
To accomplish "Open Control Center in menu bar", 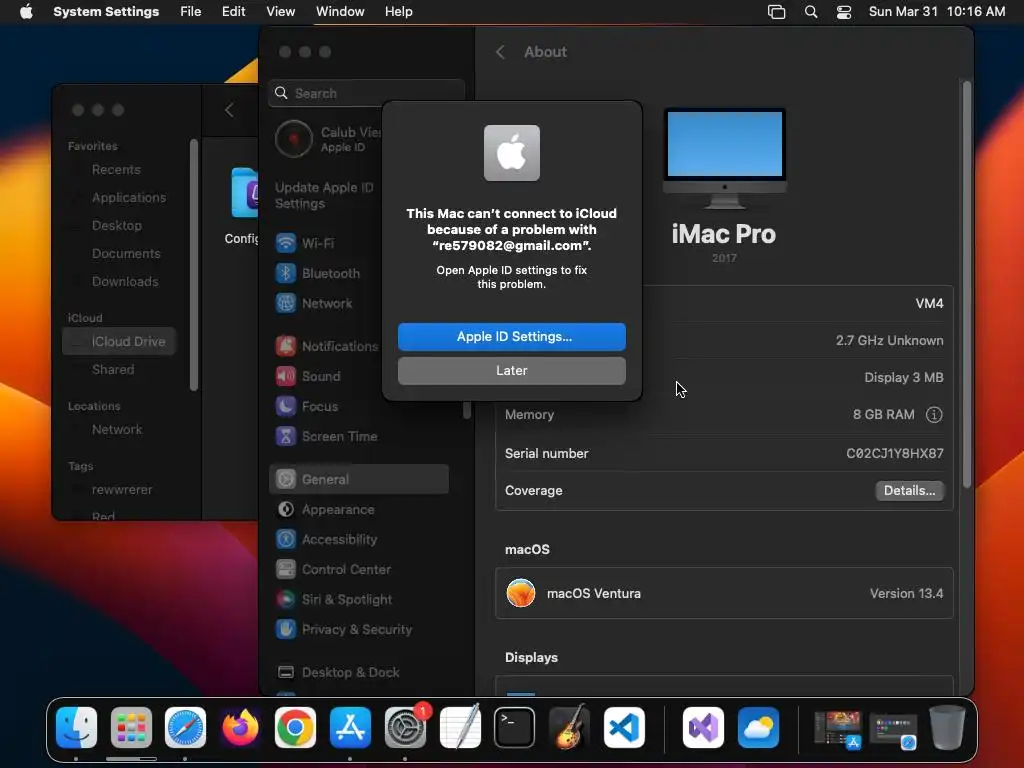I will 844,12.
